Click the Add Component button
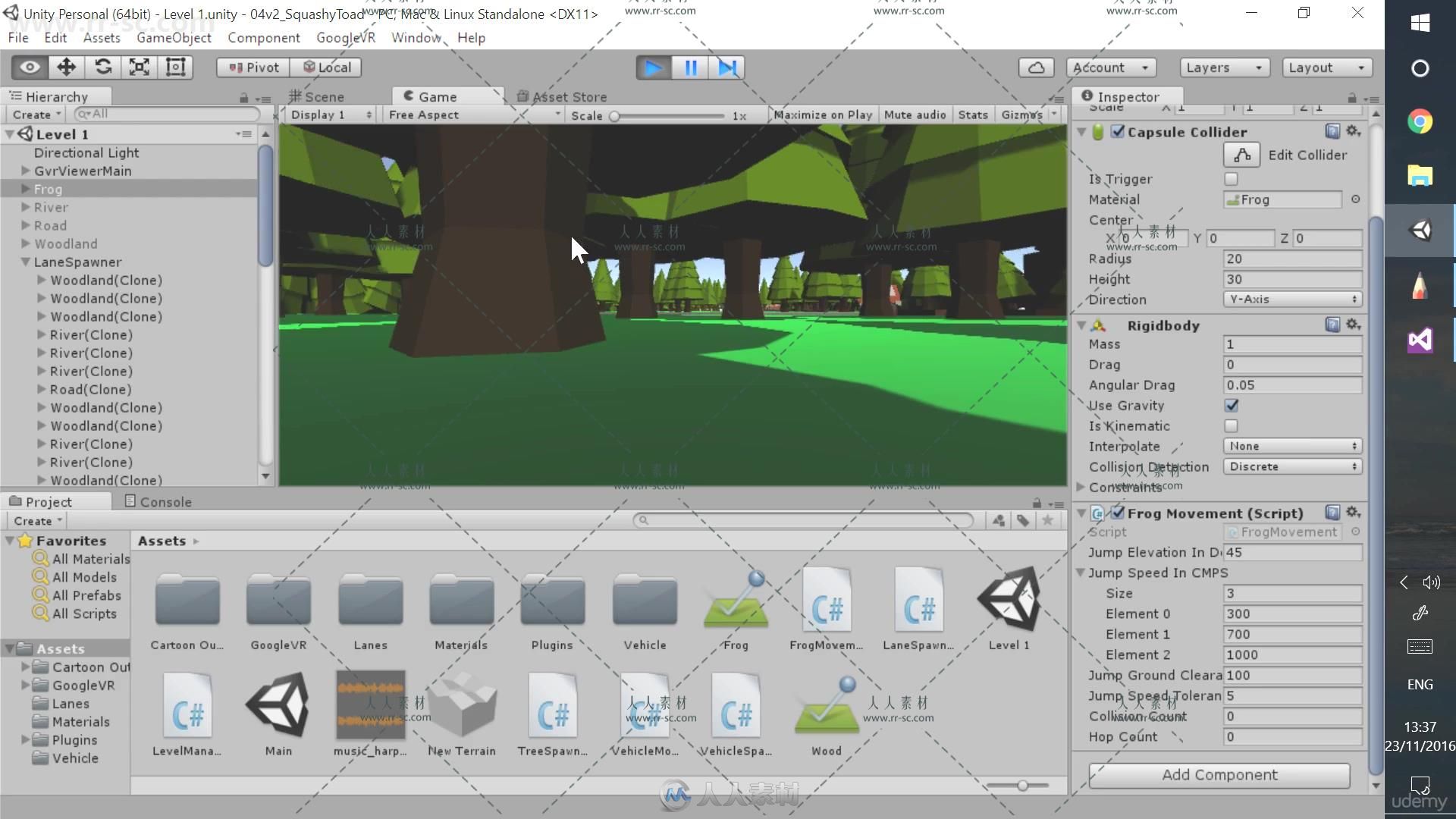 pyautogui.click(x=1219, y=775)
